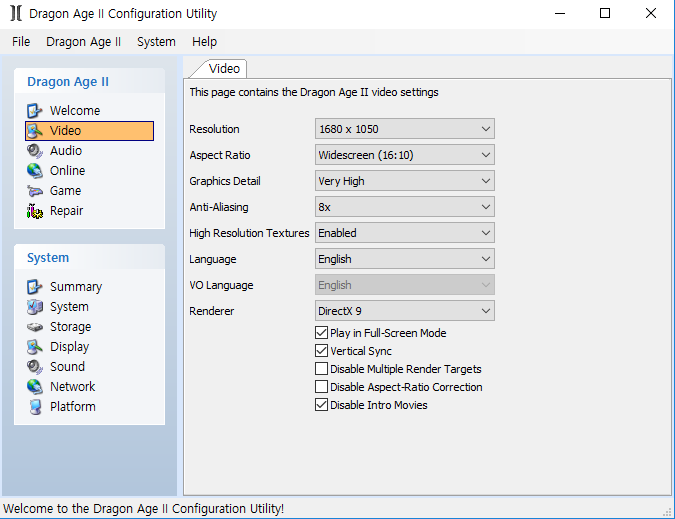Open the Dragon Age II menu

(84, 42)
